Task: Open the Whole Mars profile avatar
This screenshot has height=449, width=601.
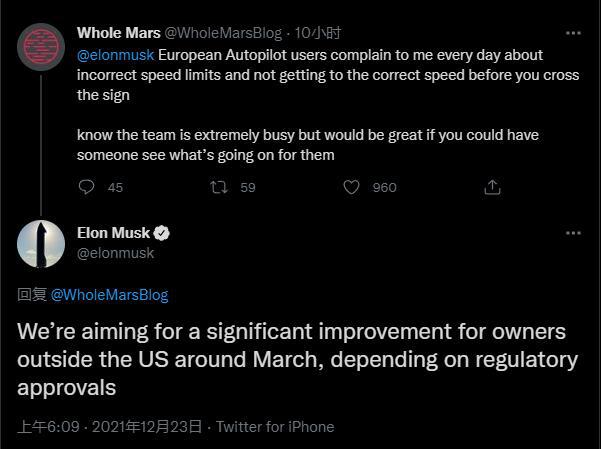Action: (41, 45)
